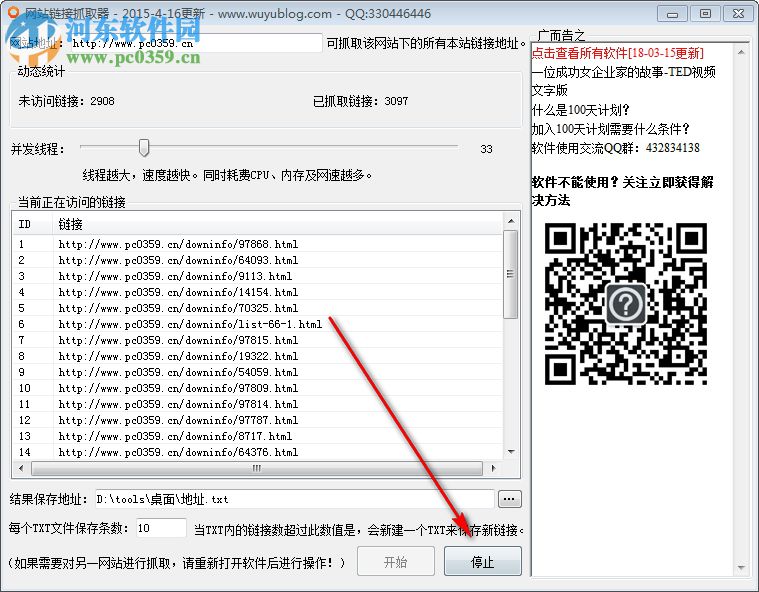Viewport: 759px width, 592px height.
Task: Select row 13 link downinfo/8717.html
Action: pyautogui.click(x=258, y=436)
